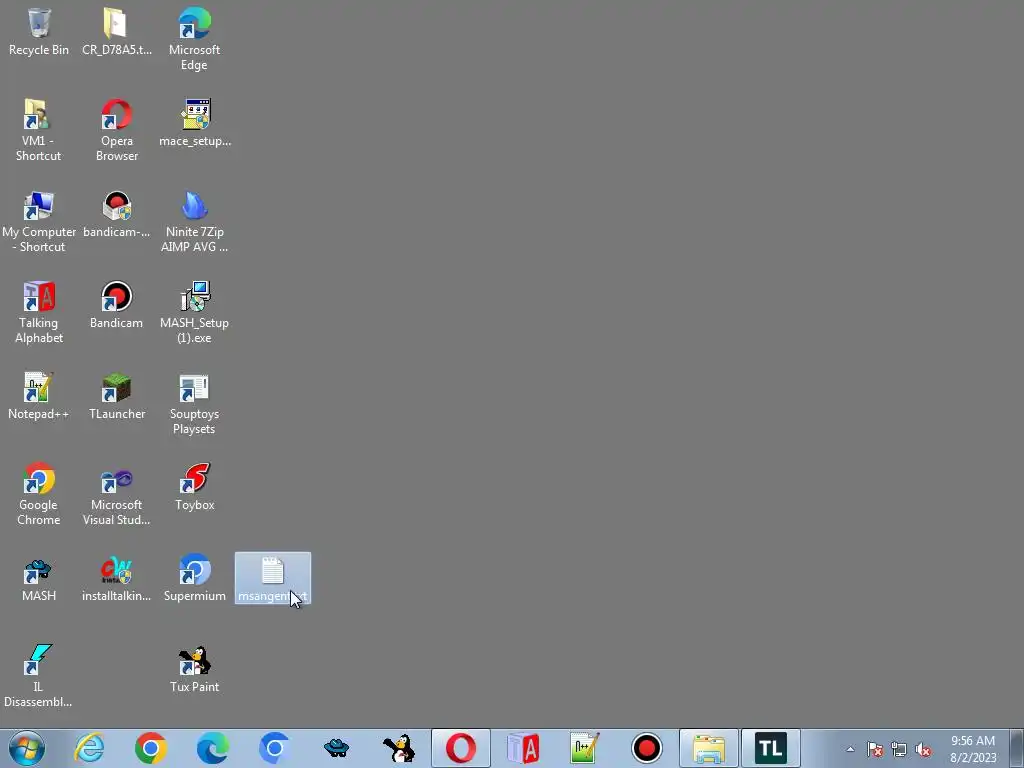Open Talking Alphabet from the taskbar
1024x768 pixels.
point(522,748)
